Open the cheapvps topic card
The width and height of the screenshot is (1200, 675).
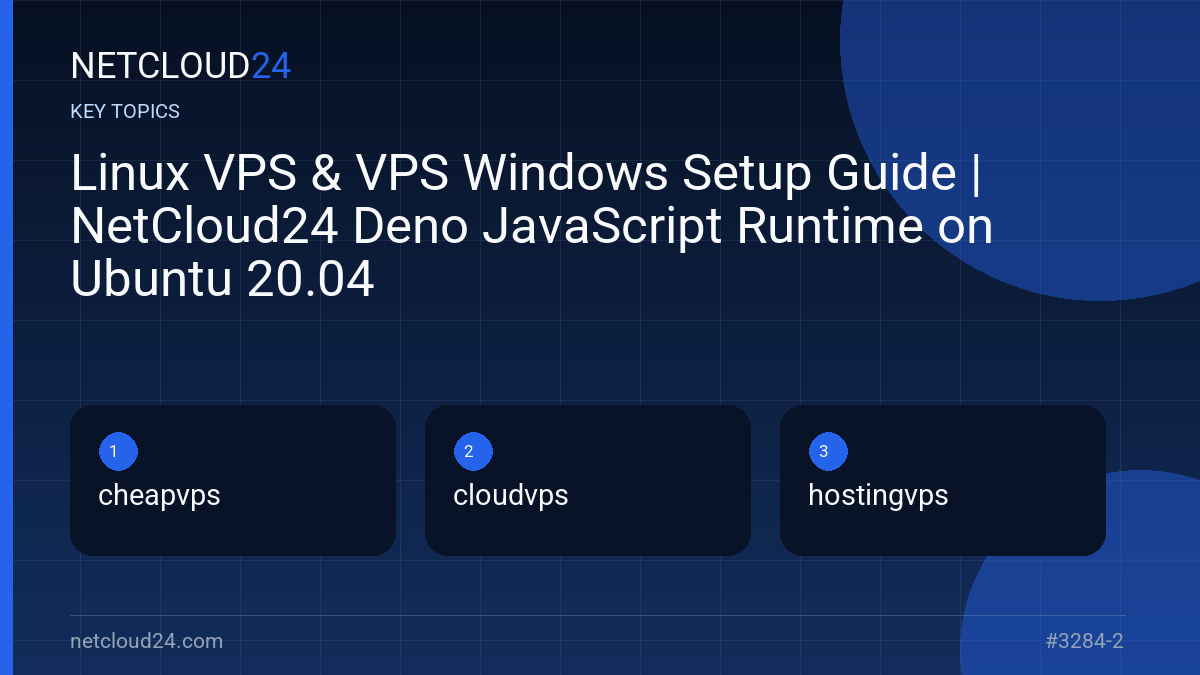tap(233, 480)
